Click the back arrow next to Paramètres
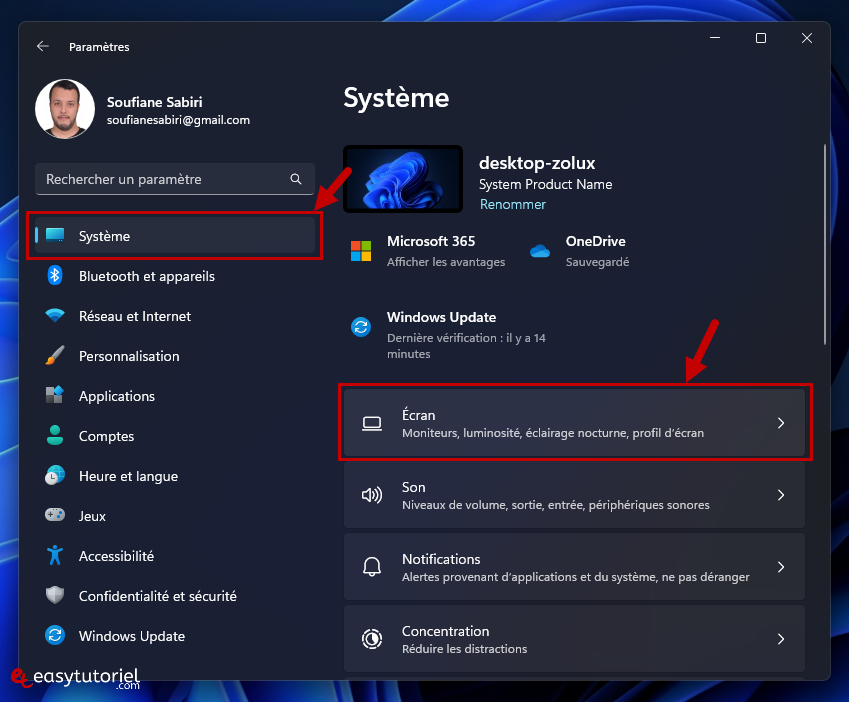The height and width of the screenshot is (702, 849). [43, 47]
